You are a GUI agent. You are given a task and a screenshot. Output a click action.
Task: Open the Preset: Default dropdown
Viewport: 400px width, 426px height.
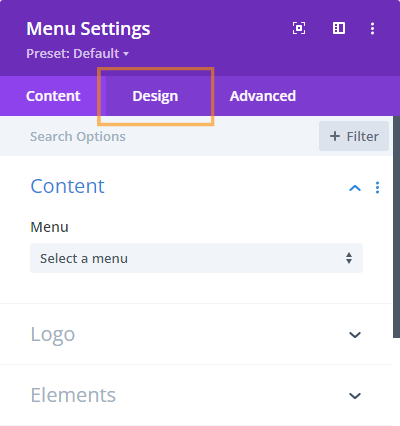pyautogui.click(x=77, y=53)
